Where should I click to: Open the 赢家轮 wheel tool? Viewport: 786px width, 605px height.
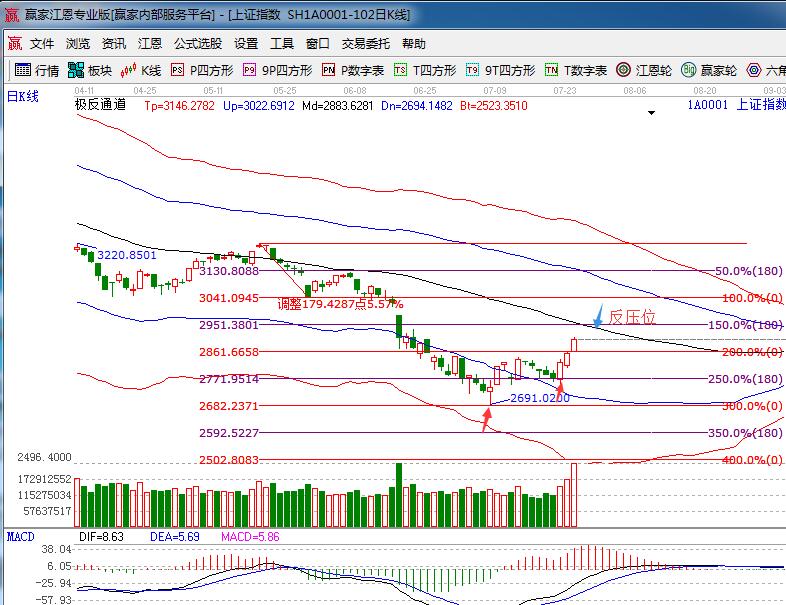[709, 70]
